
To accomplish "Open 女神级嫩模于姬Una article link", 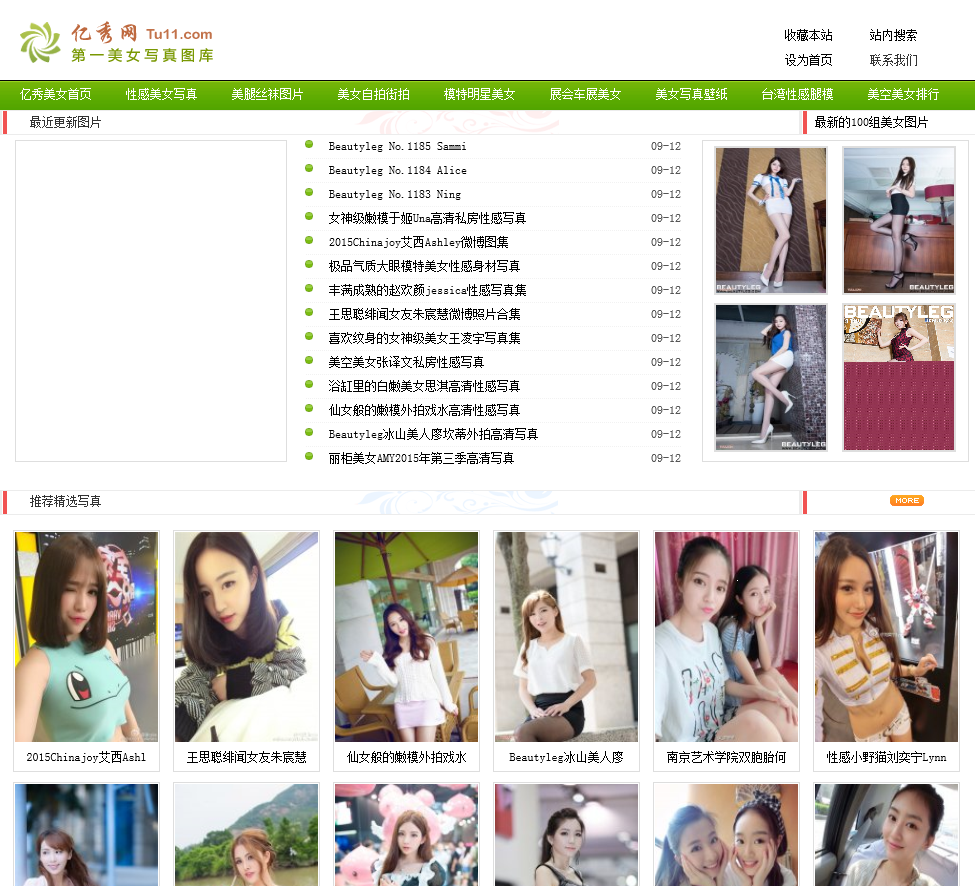I will pos(427,218).
